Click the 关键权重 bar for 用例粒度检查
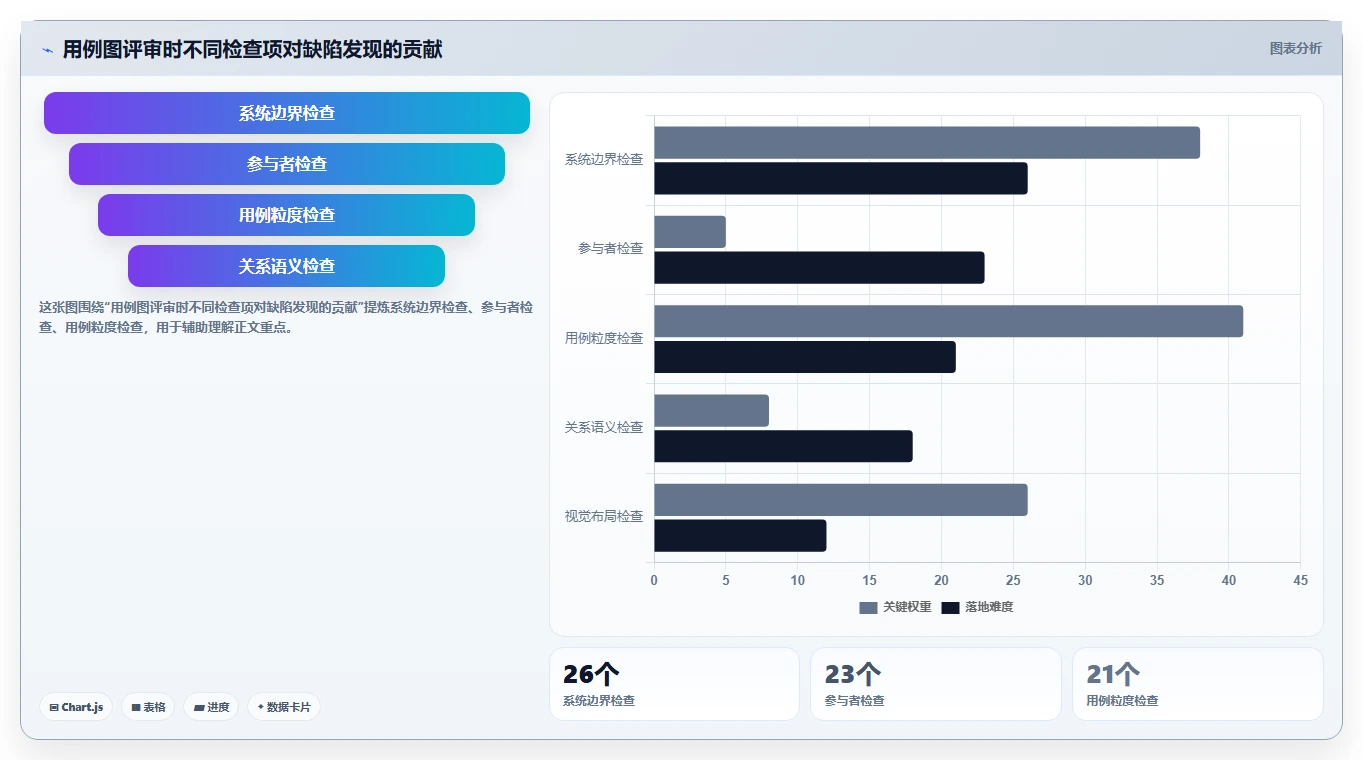The width and height of the screenshot is (1363, 760). point(948,321)
